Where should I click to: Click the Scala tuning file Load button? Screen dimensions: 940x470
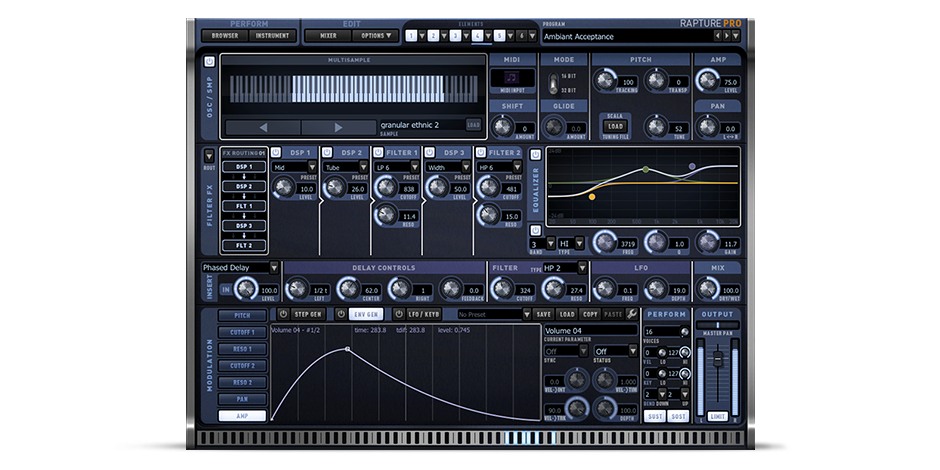click(x=615, y=126)
